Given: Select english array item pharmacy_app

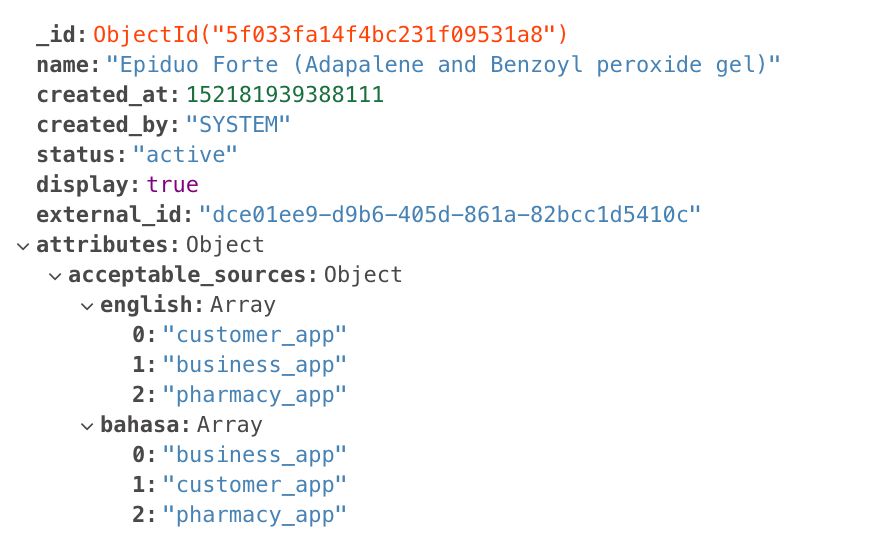Looking at the screenshot, I should click(255, 396).
